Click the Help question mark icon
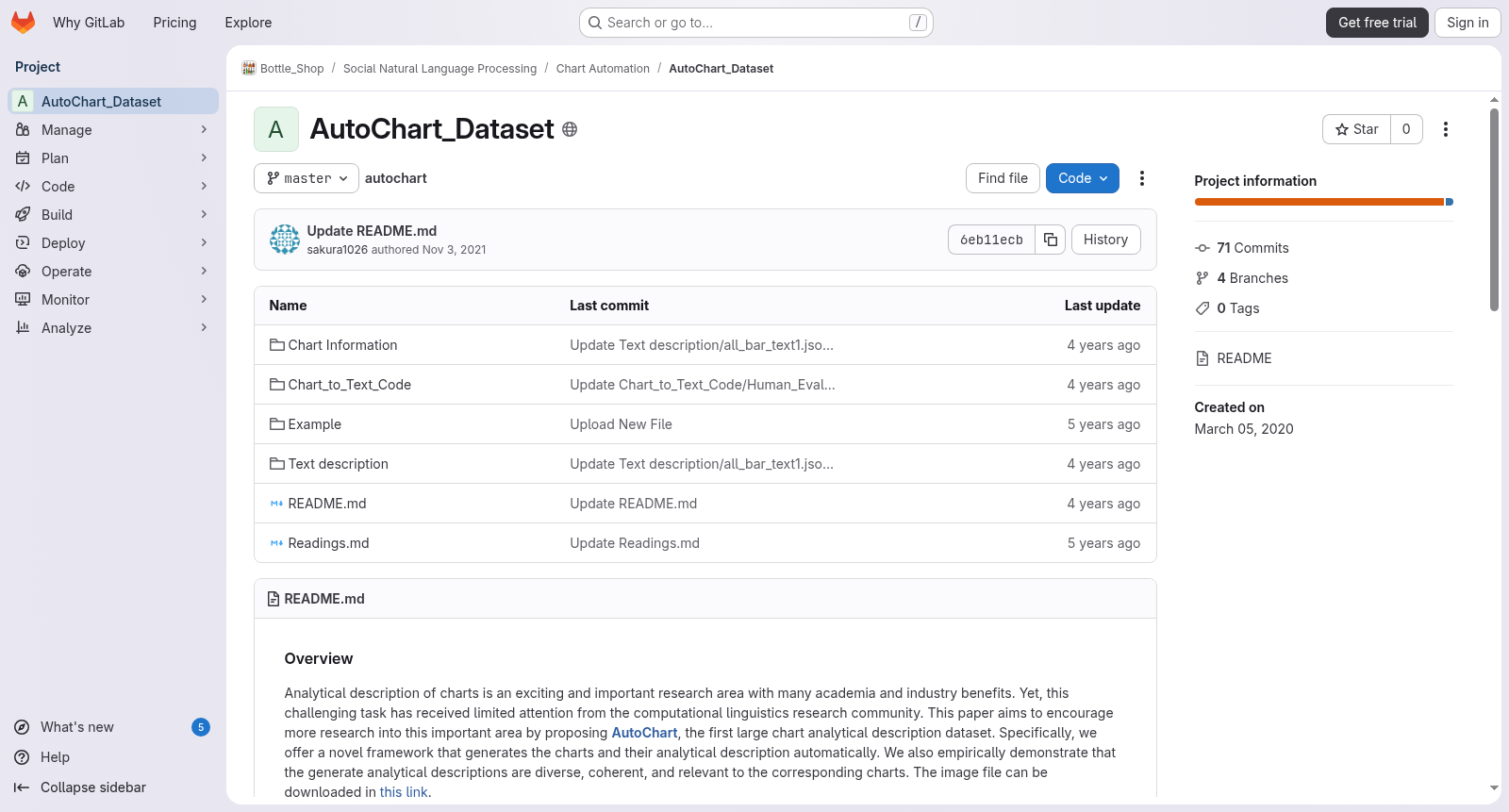Viewport: 1509px width, 812px height. (22, 757)
